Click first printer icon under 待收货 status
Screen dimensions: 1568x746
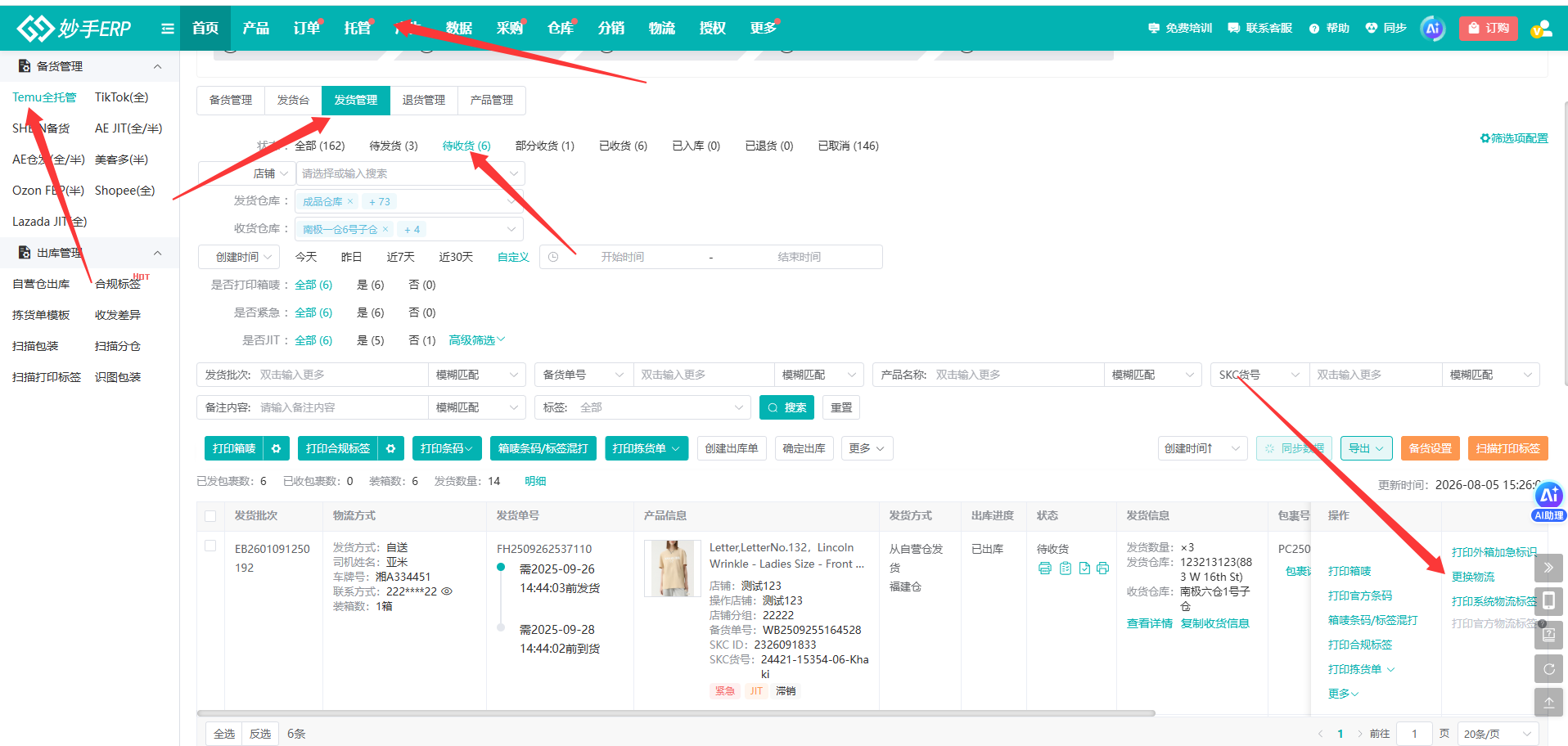pyautogui.click(x=1045, y=568)
